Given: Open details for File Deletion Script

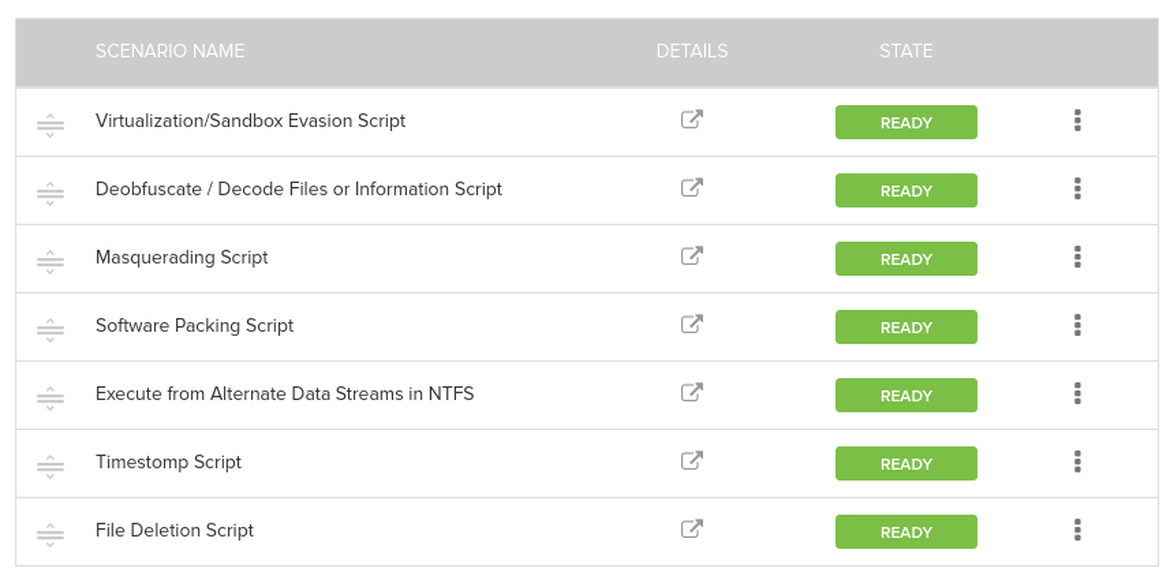Looking at the screenshot, I should (x=691, y=529).
